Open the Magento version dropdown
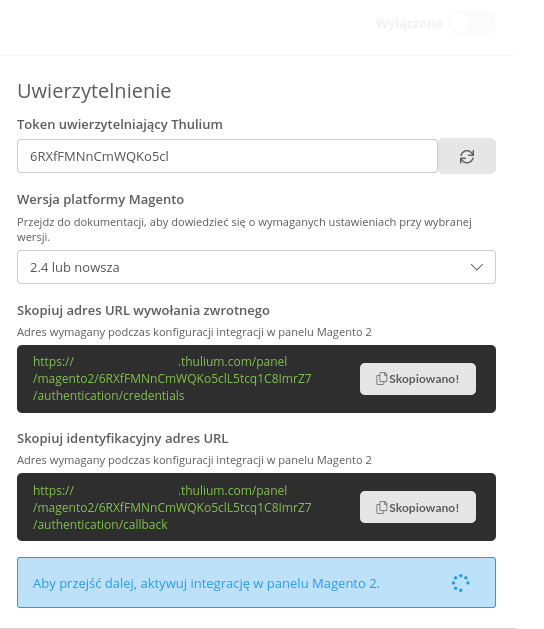 click(x=256, y=267)
